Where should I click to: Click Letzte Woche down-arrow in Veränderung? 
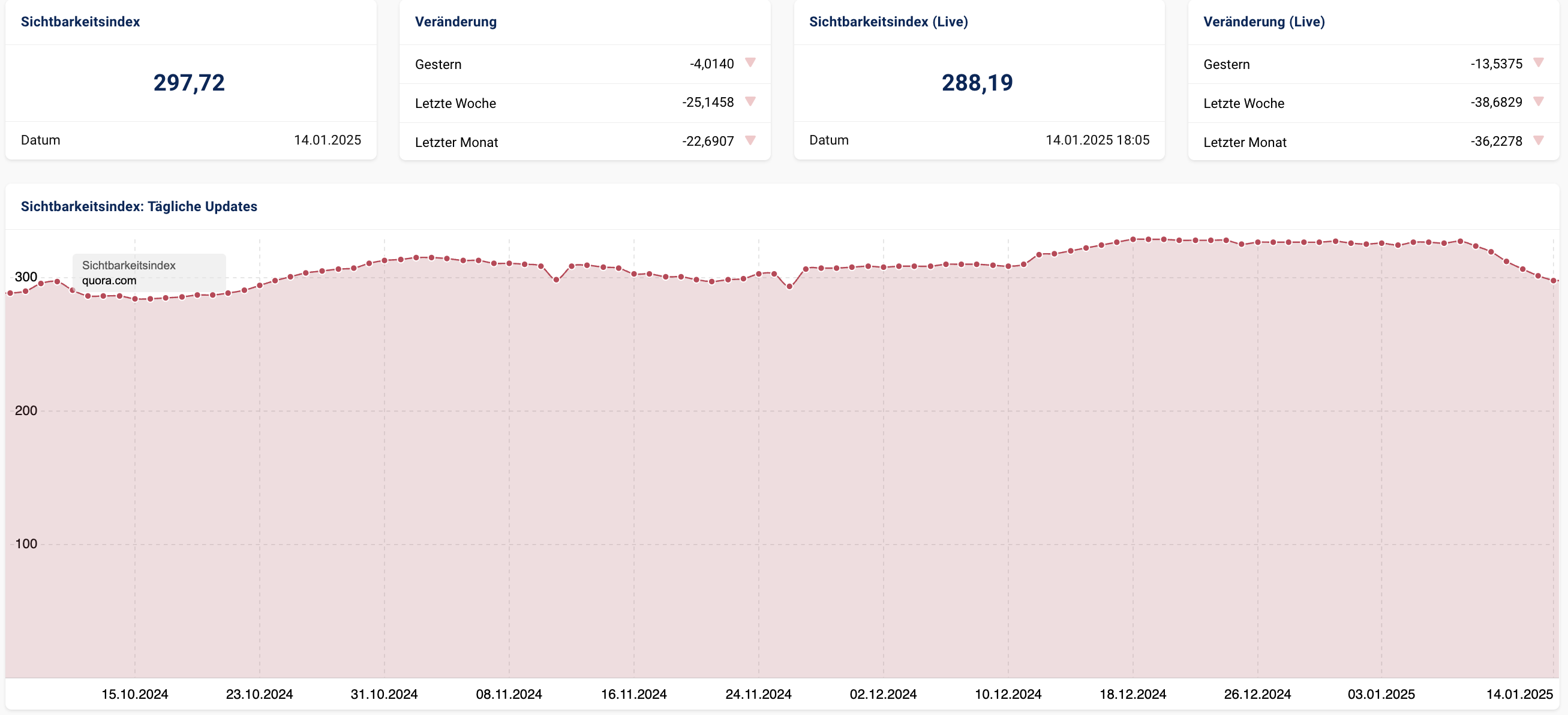point(750,101)
